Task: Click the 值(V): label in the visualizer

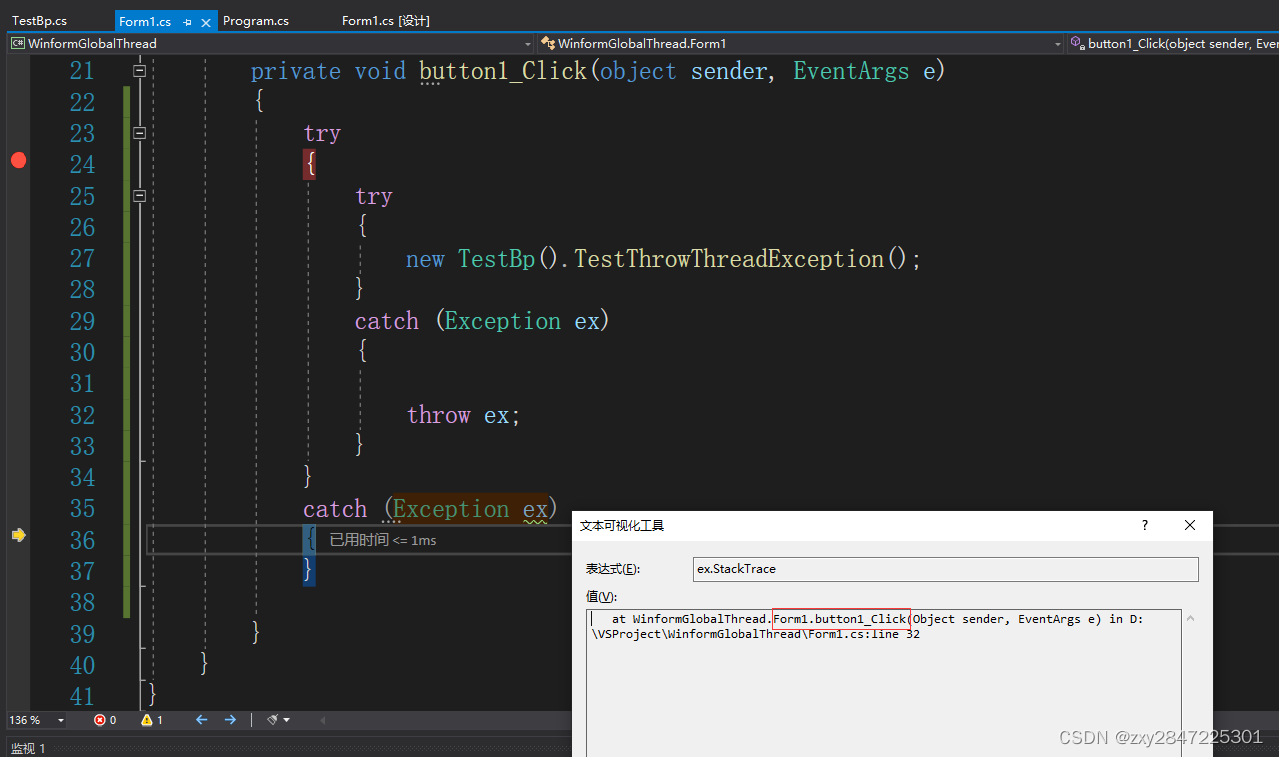Action: (601, 597)
